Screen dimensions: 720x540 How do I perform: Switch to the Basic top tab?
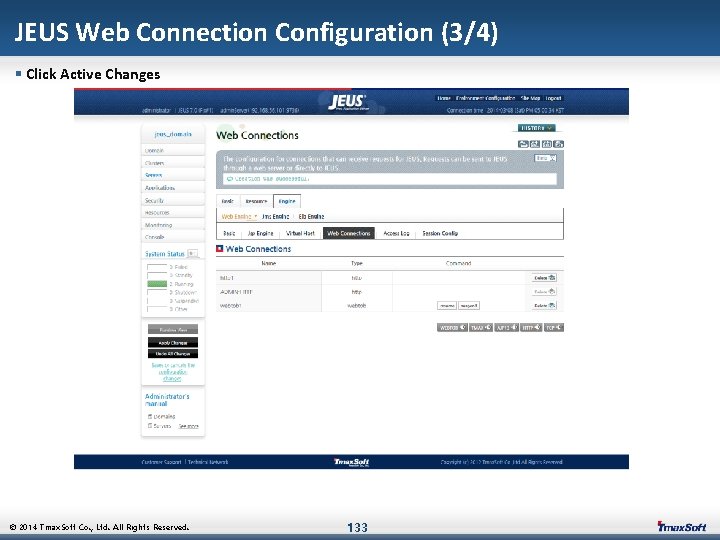point(228,201)
